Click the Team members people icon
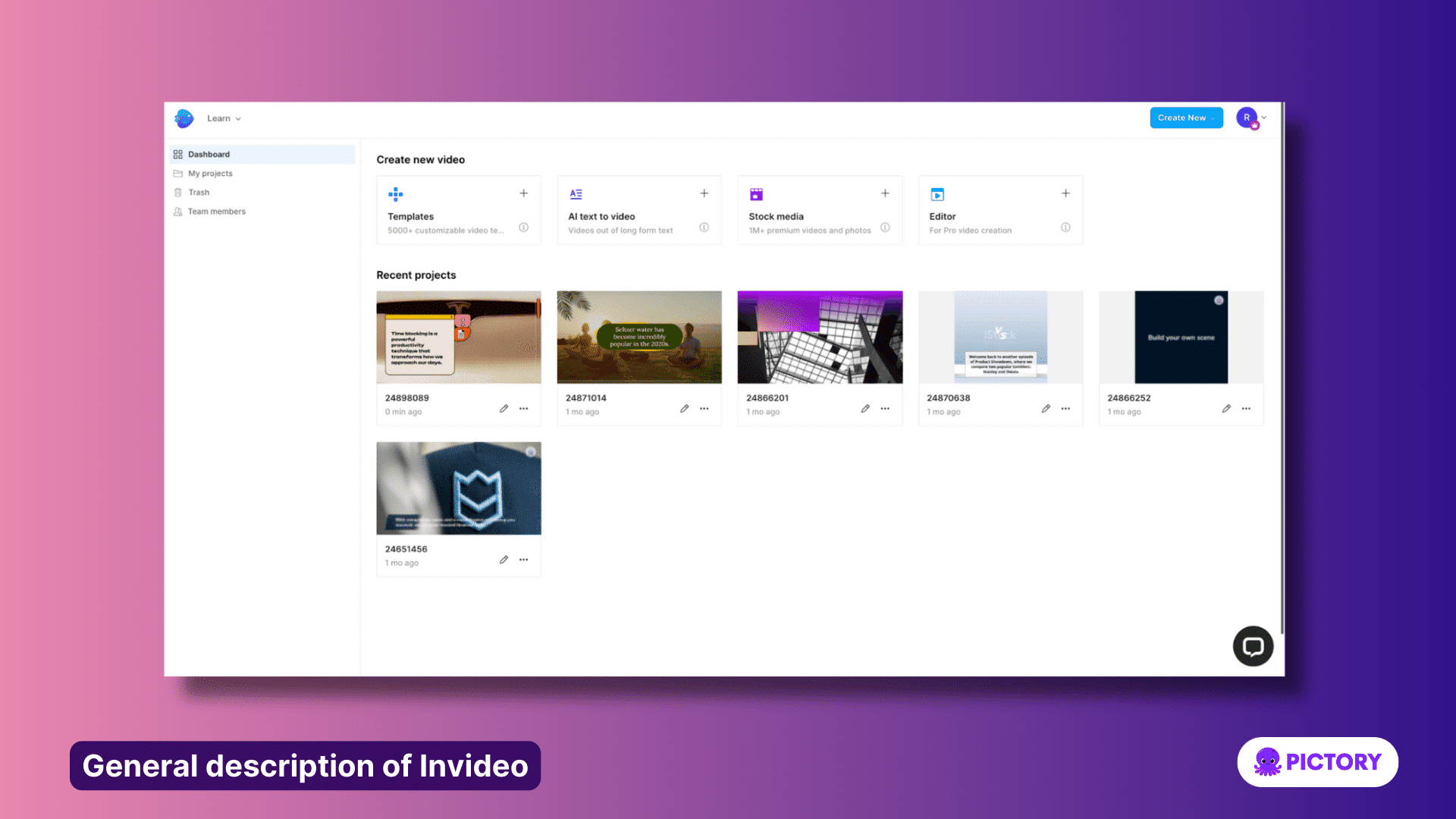The image size is (1456, 819). click(178, 212)
